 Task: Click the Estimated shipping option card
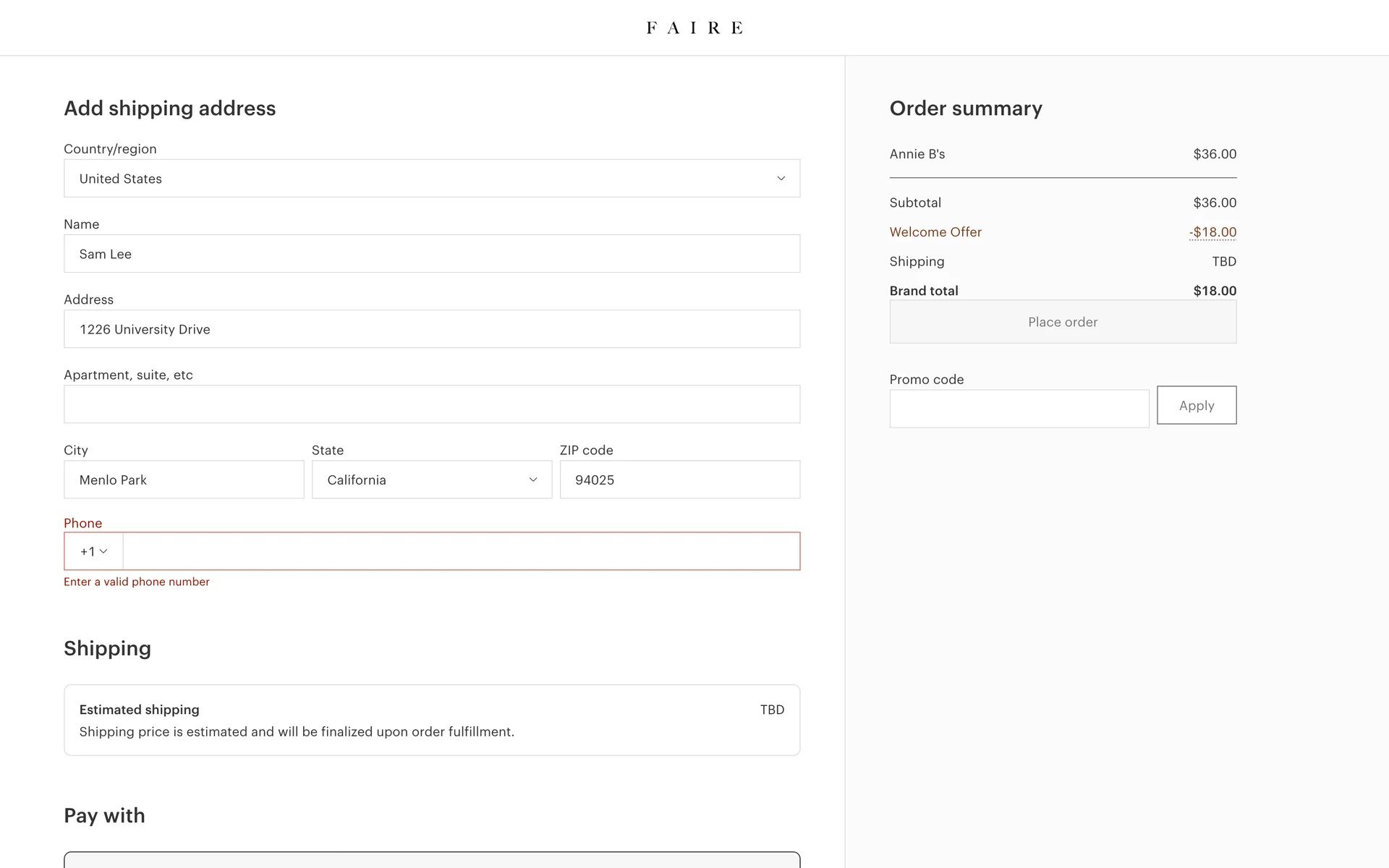(x=431, y=720)
